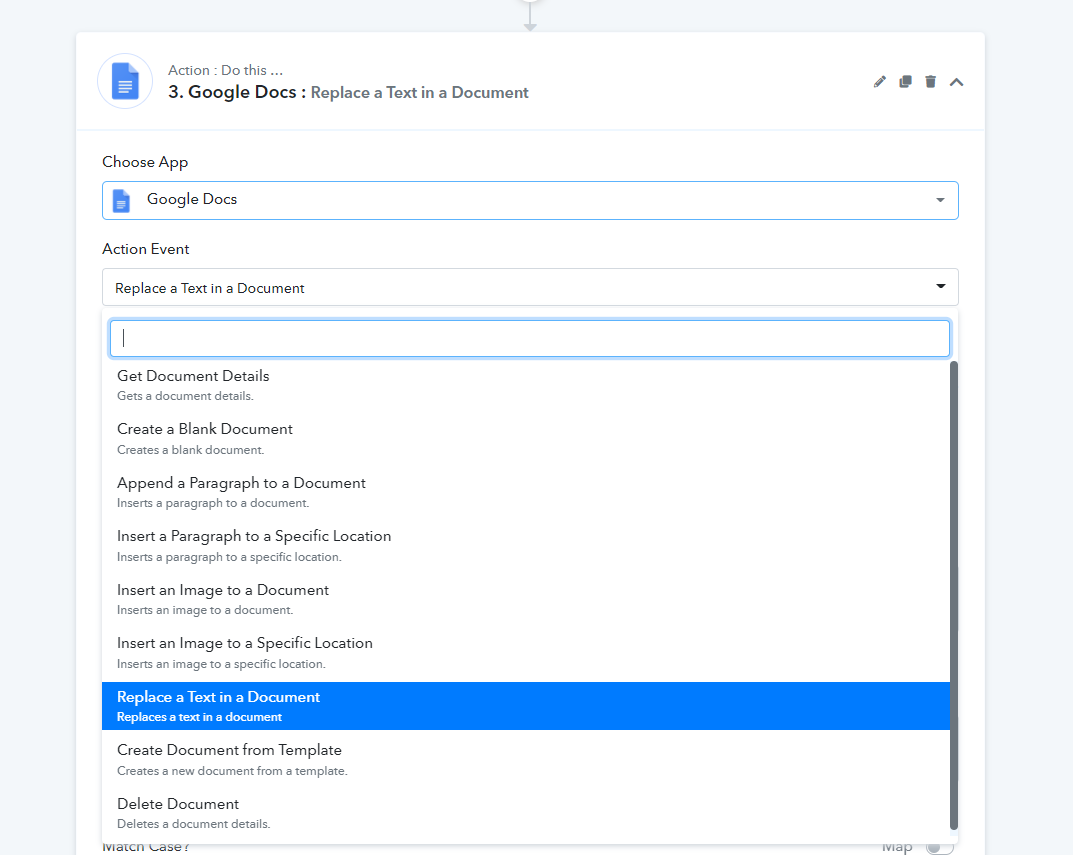This screenshot has height=855, width=1073.
Task: Choose Insert an Image to a Specific Location
Action: 526,652
